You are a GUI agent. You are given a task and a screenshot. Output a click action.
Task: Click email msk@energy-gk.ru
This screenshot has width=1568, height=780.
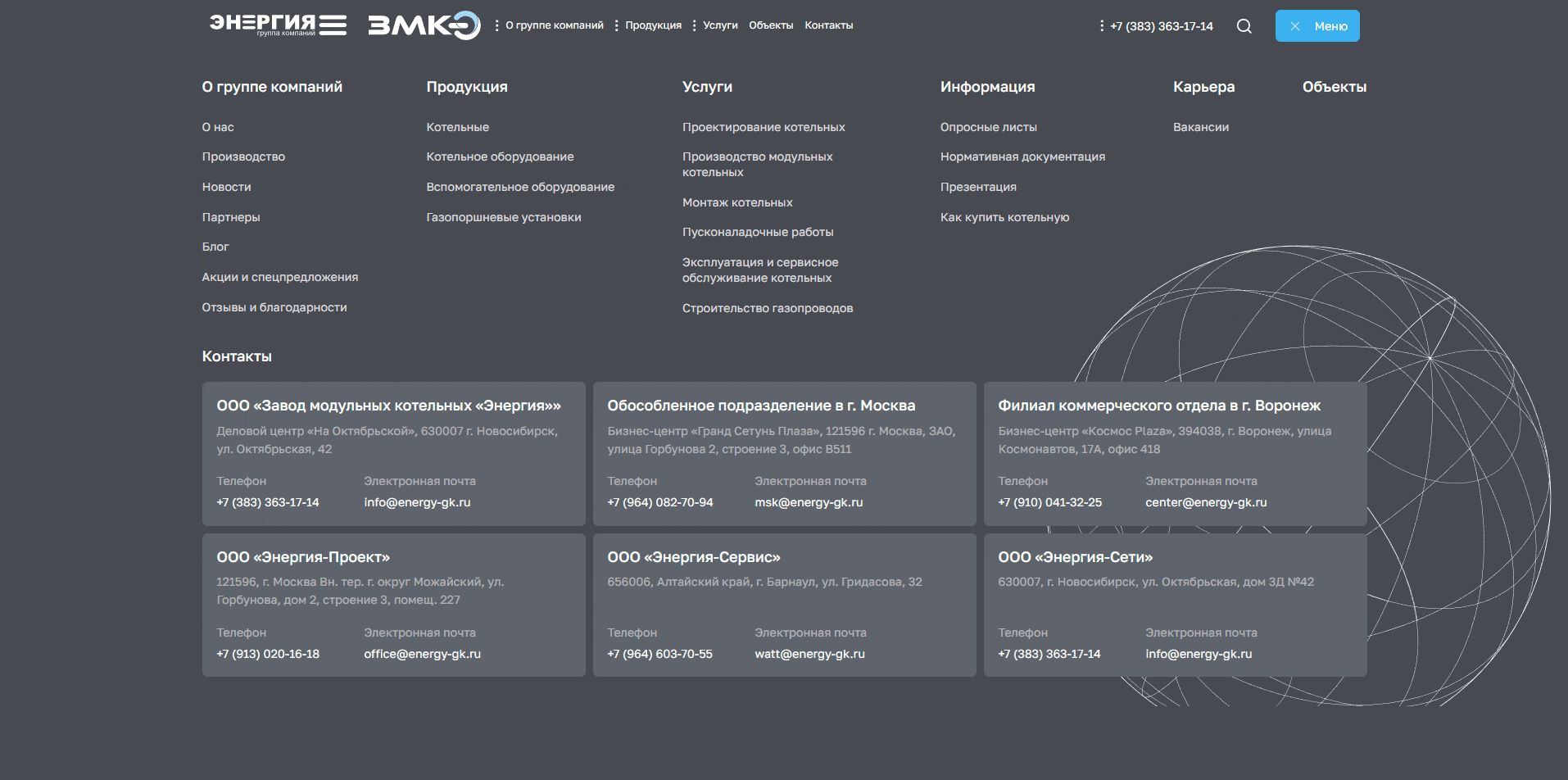click(x=809, y=502)
